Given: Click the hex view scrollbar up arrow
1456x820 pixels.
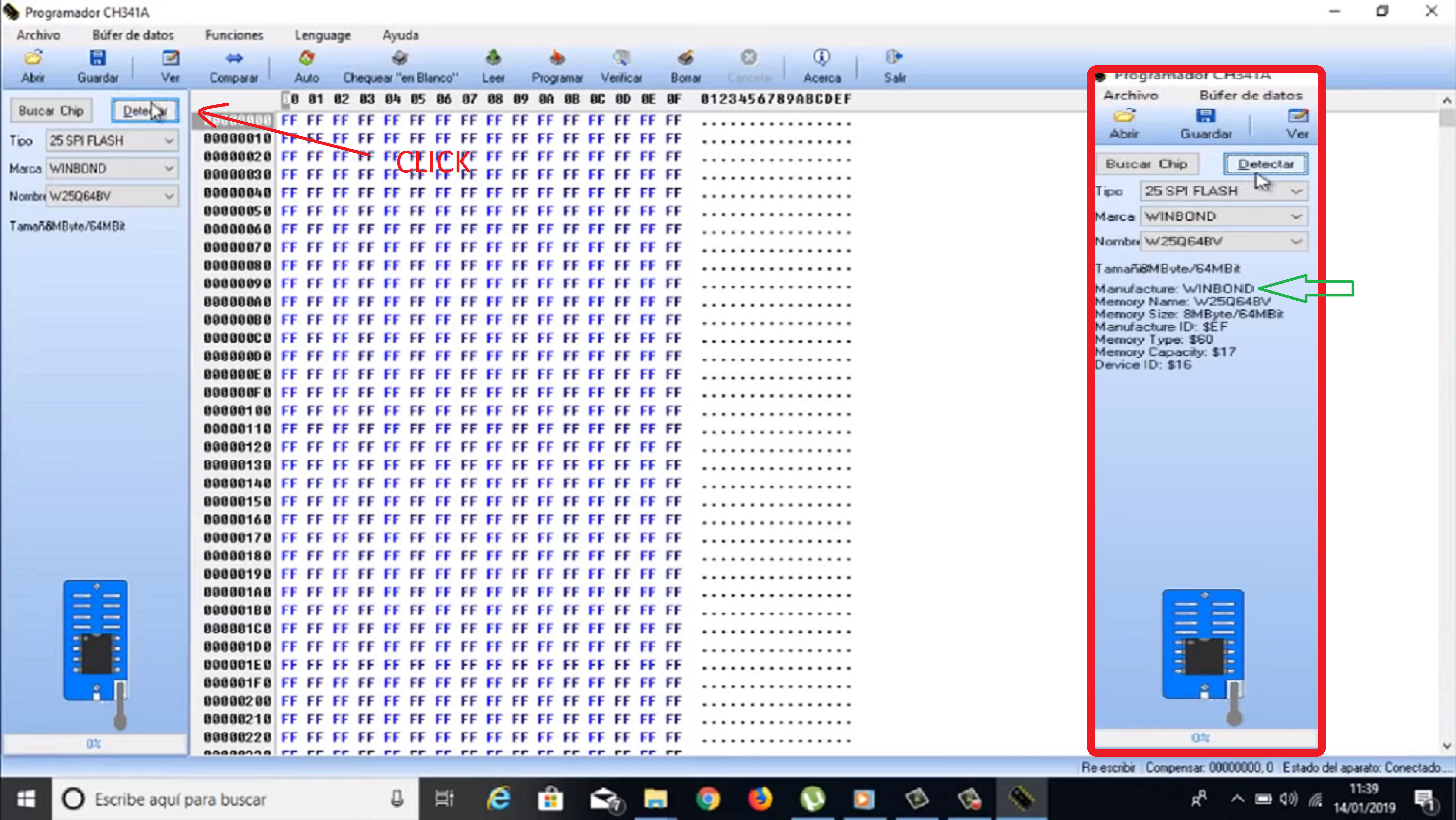Looking at the screenshot, I should click(1448, 101).
